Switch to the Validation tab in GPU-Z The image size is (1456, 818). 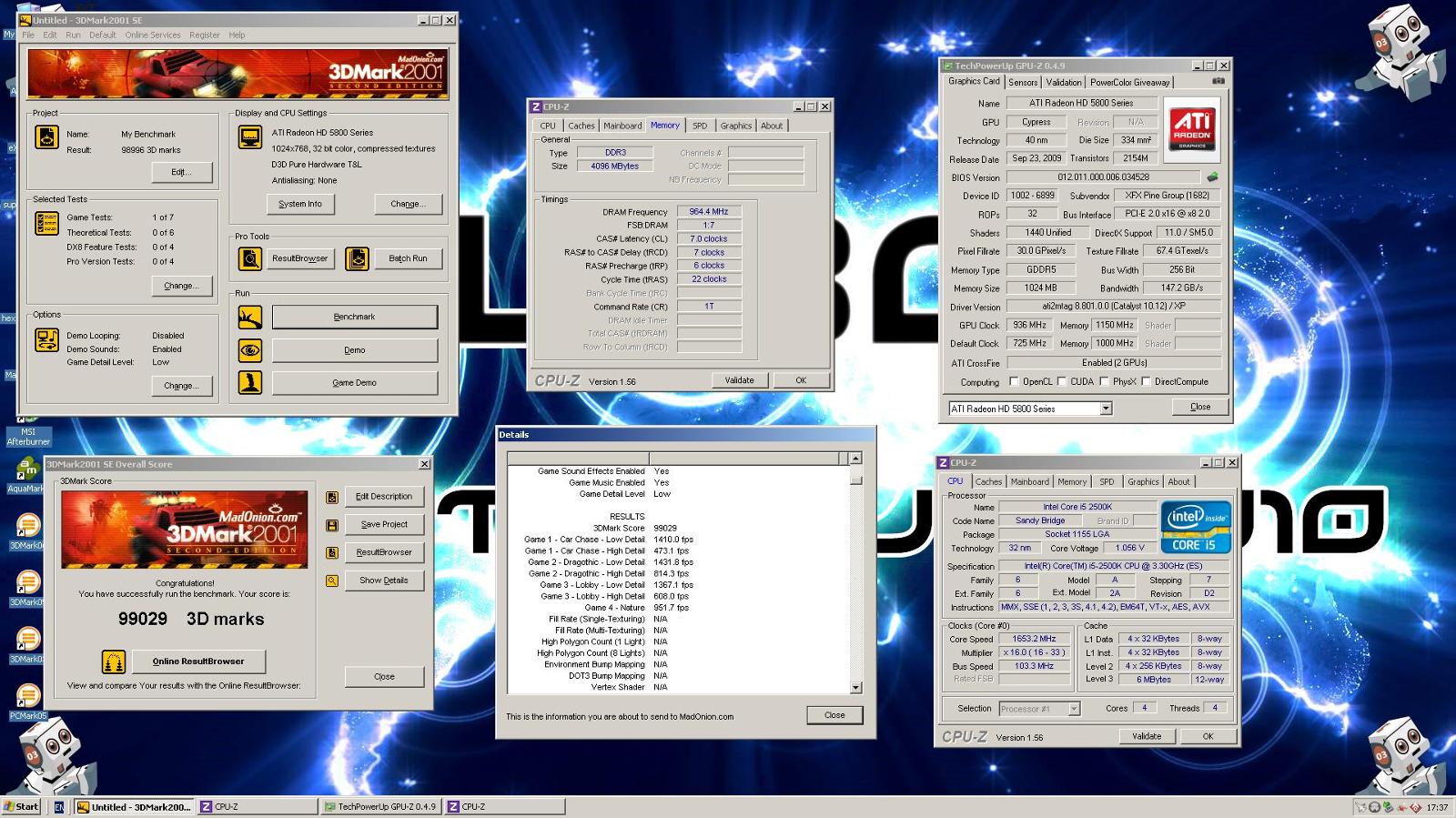(x=1064, y=82)
